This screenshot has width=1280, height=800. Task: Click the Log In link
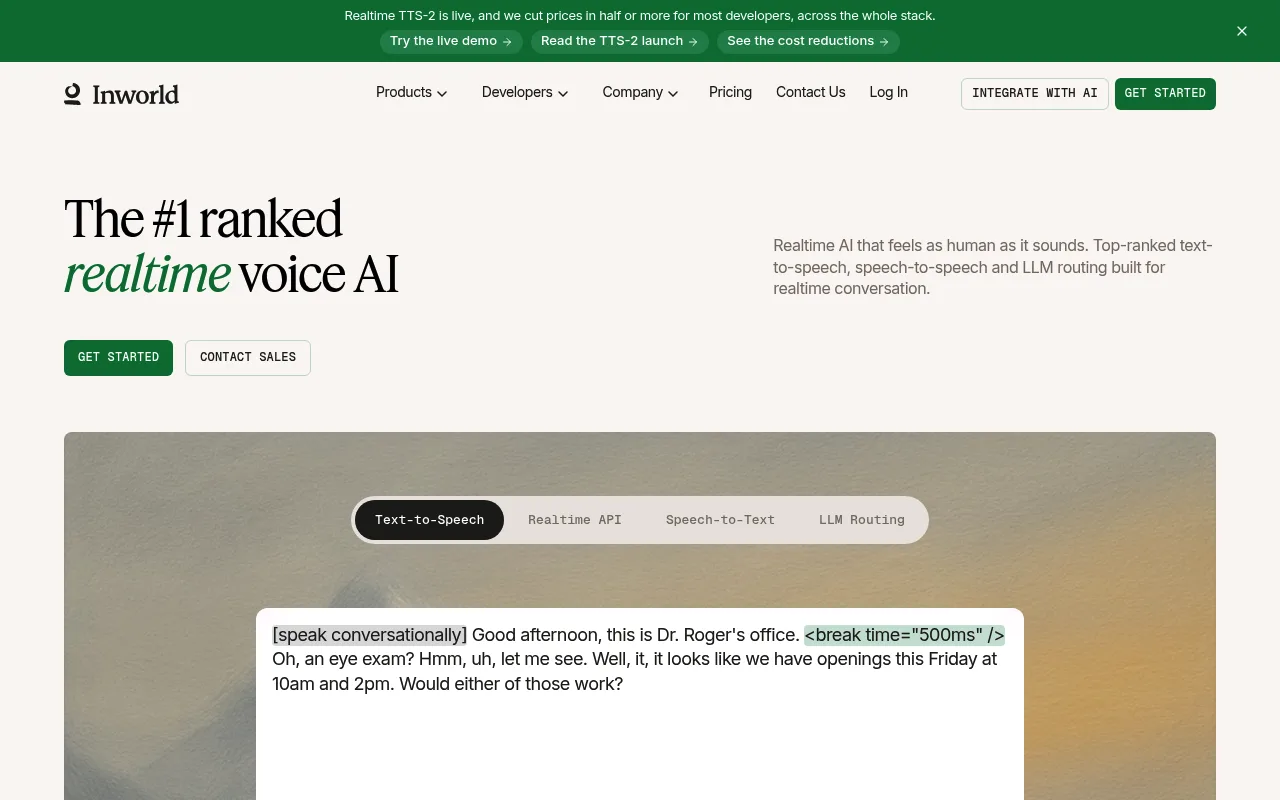coord(889,92)
